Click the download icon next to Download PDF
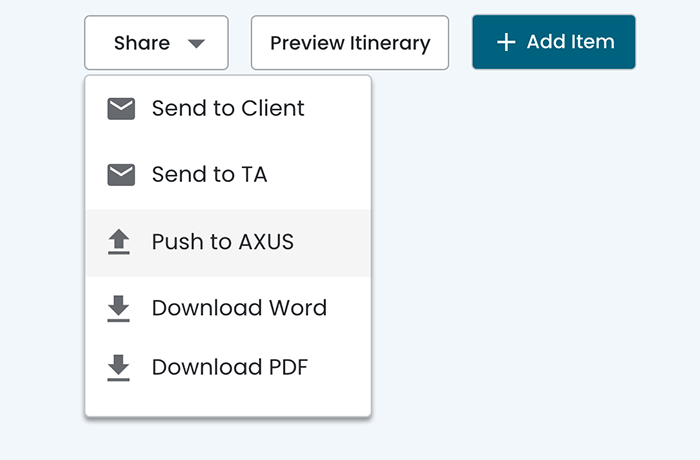The width and height of the screenshot is (700, 460). (119, 368)
